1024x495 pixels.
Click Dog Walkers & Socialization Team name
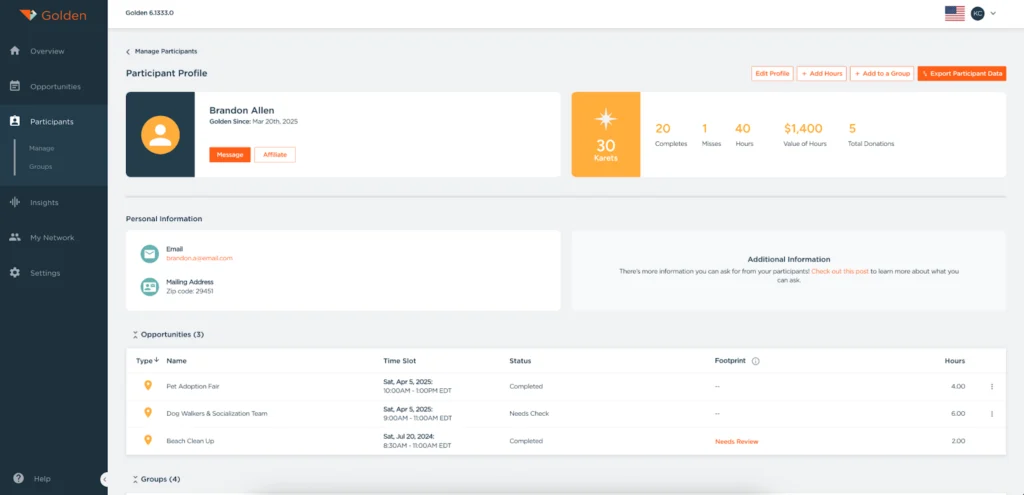click(217, 413)
